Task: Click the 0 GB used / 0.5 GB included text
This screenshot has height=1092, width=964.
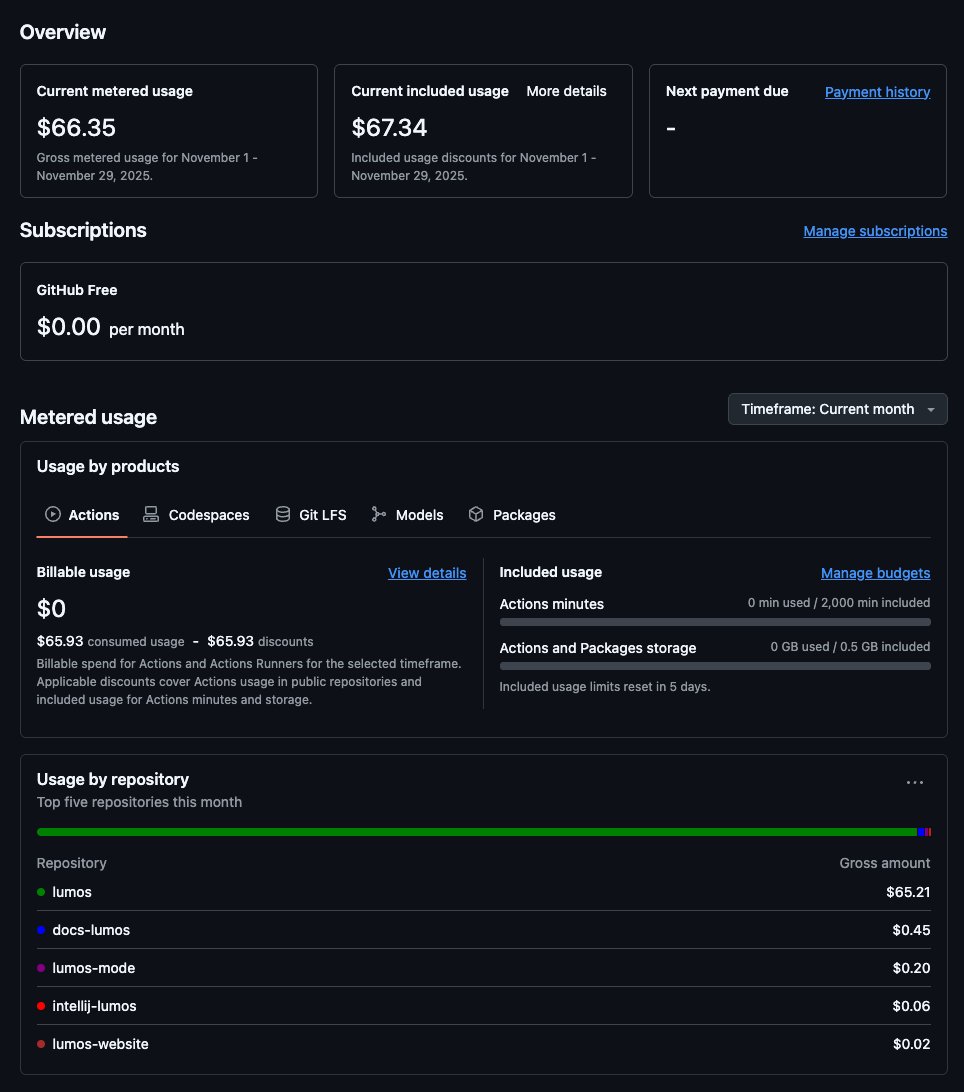Action: coord(850,646)
